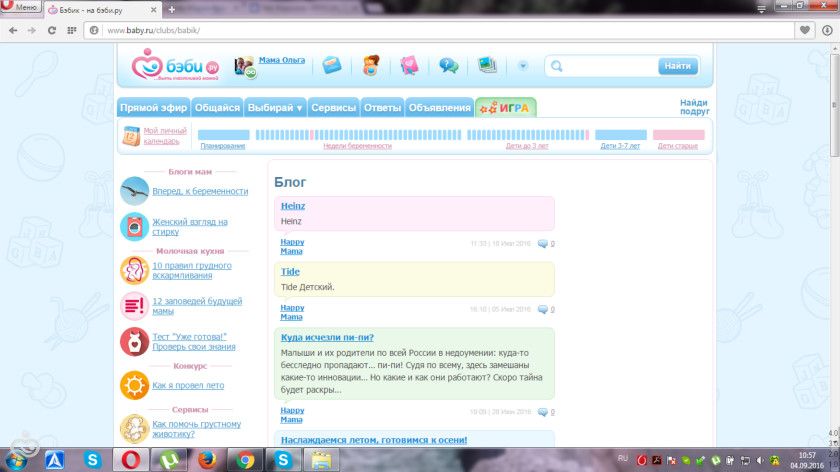Click comments icon for Куда исчезли пи-пи post

543,412
